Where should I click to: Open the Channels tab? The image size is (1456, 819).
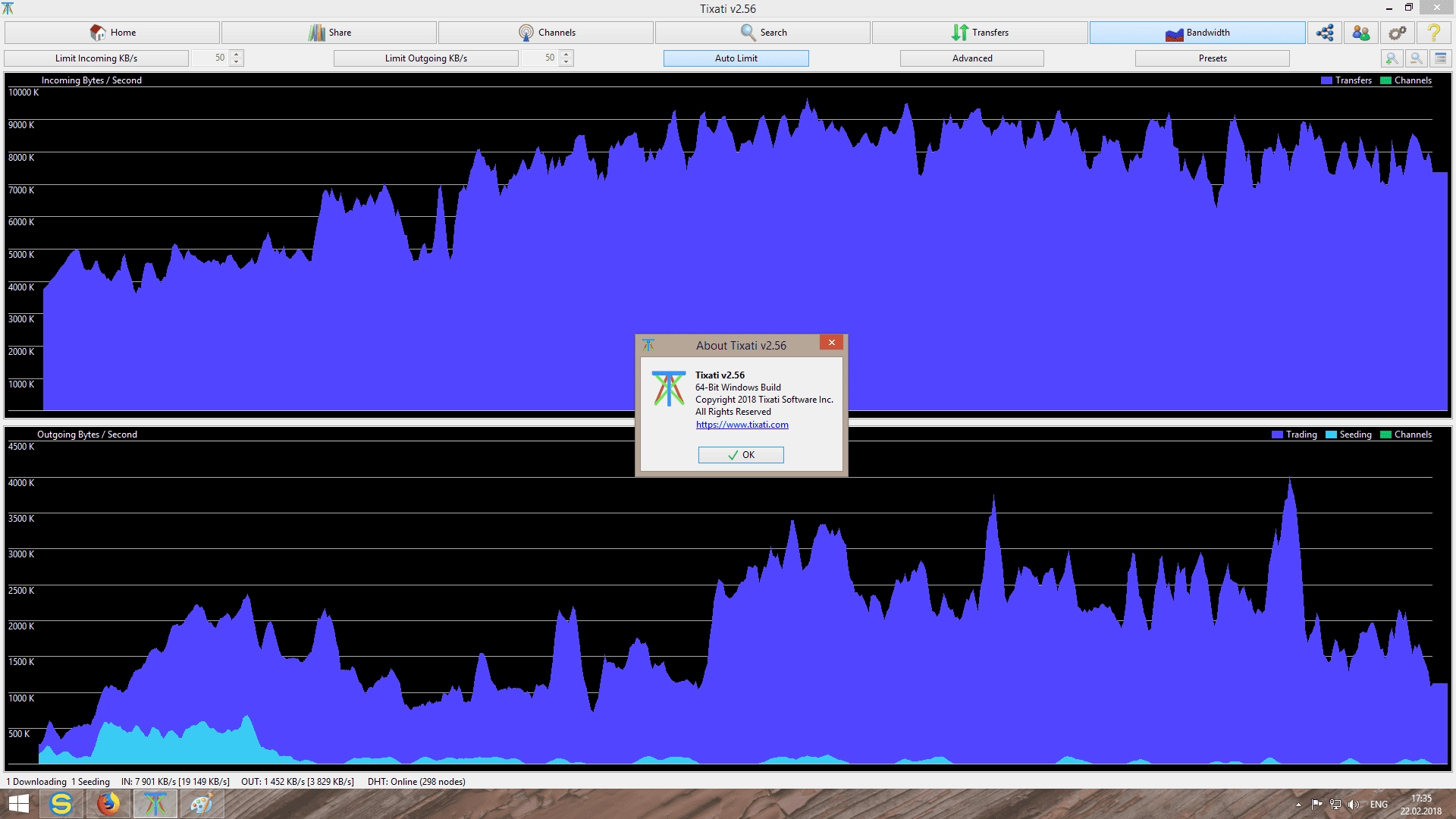coord(546,33)
